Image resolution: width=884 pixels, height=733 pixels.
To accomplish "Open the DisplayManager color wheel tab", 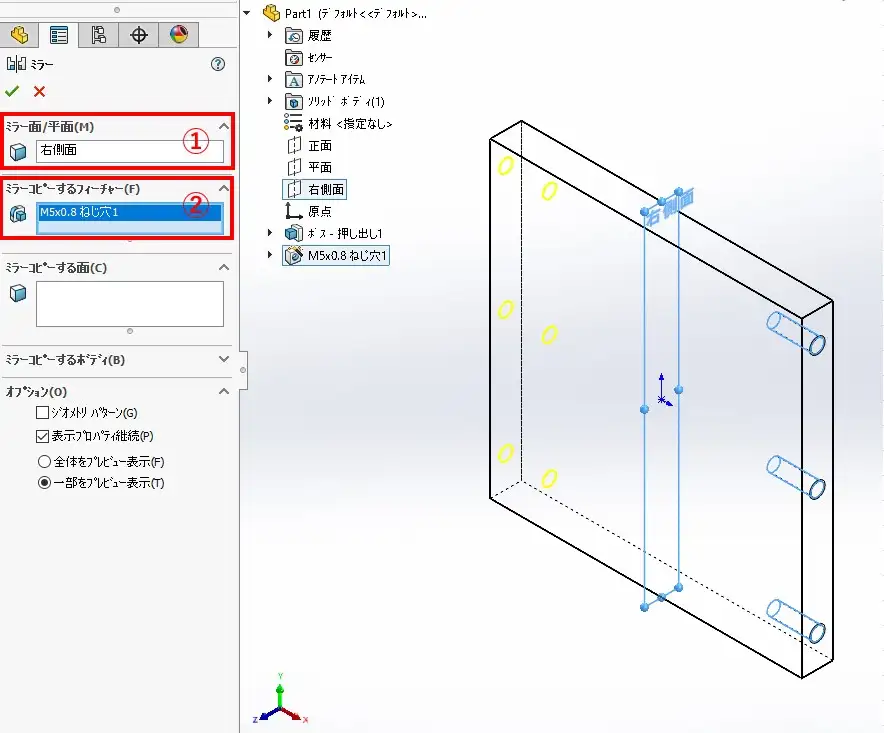I will 179,35.
